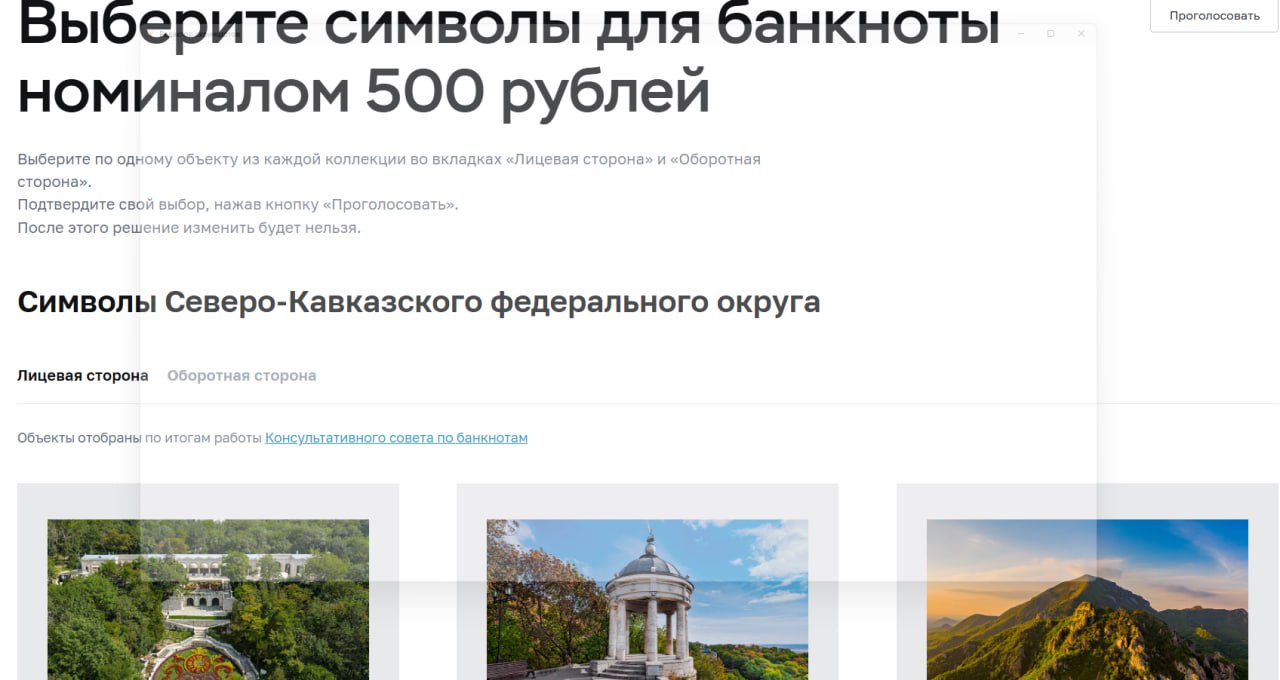Click the text Объекты отобраны по итогам работы
1280x680 pixels.
[x=139, y=438]
